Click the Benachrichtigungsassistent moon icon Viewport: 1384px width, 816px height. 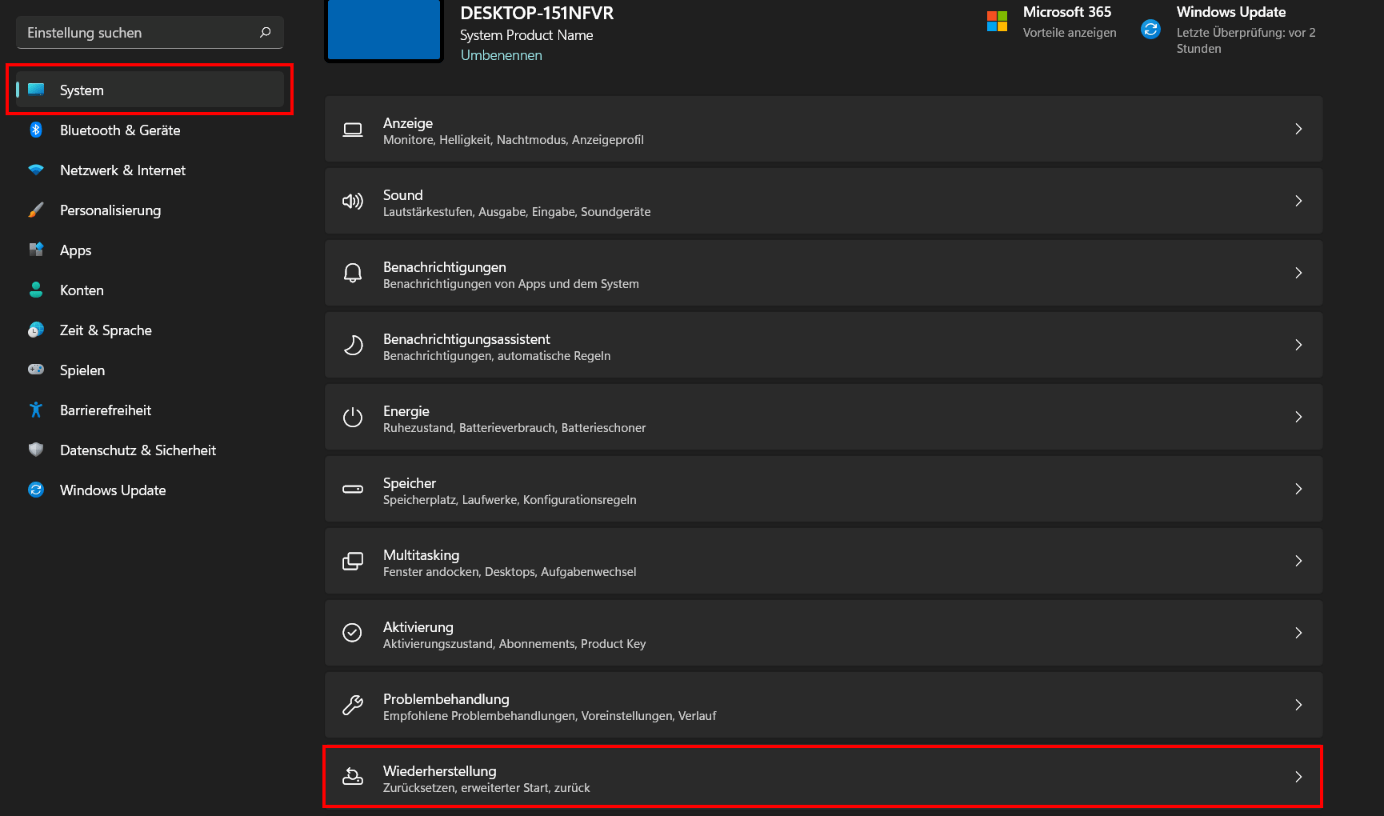[352, 345]
